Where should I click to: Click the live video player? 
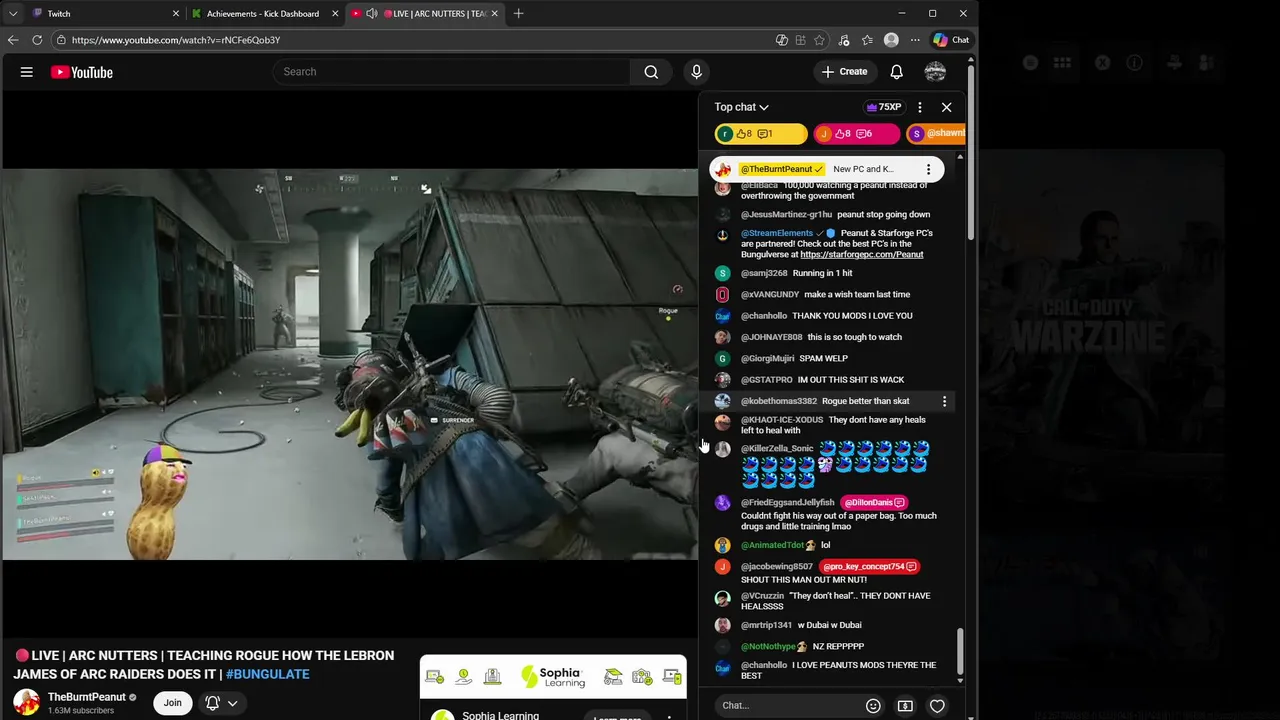[349, 364]
